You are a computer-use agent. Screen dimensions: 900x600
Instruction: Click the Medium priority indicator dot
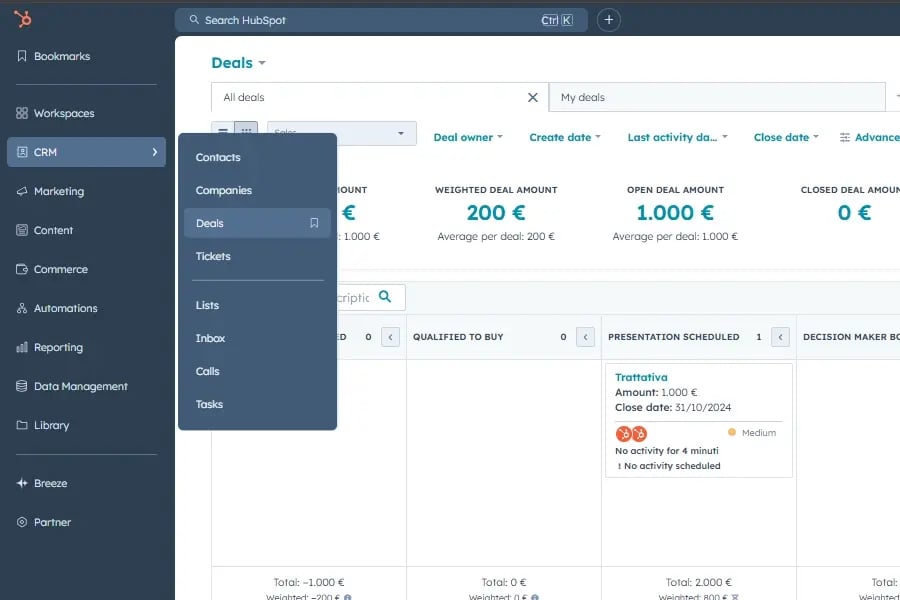(732, 432)
